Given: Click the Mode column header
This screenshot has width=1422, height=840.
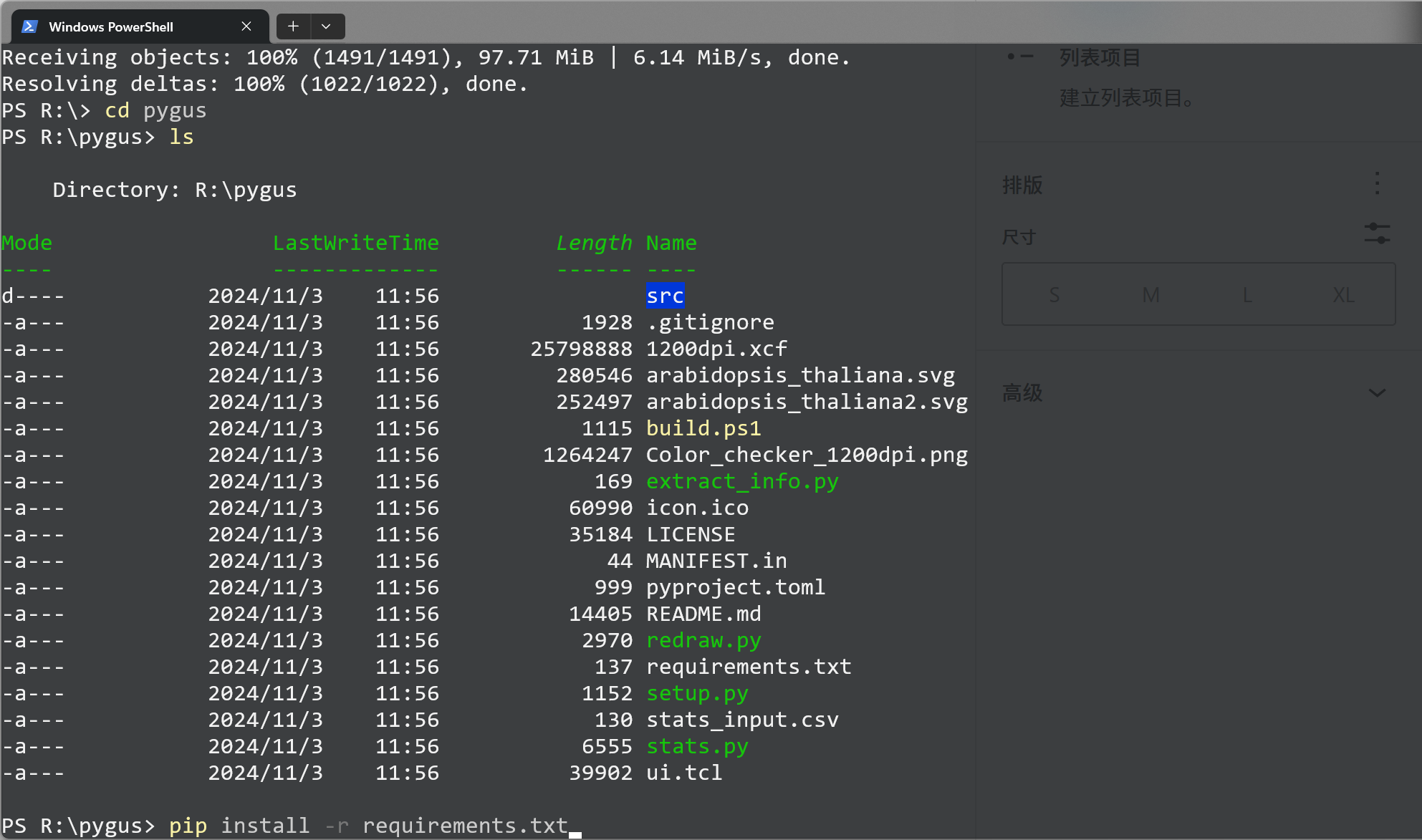Looking at the screenshot, I should pos(27,243).
